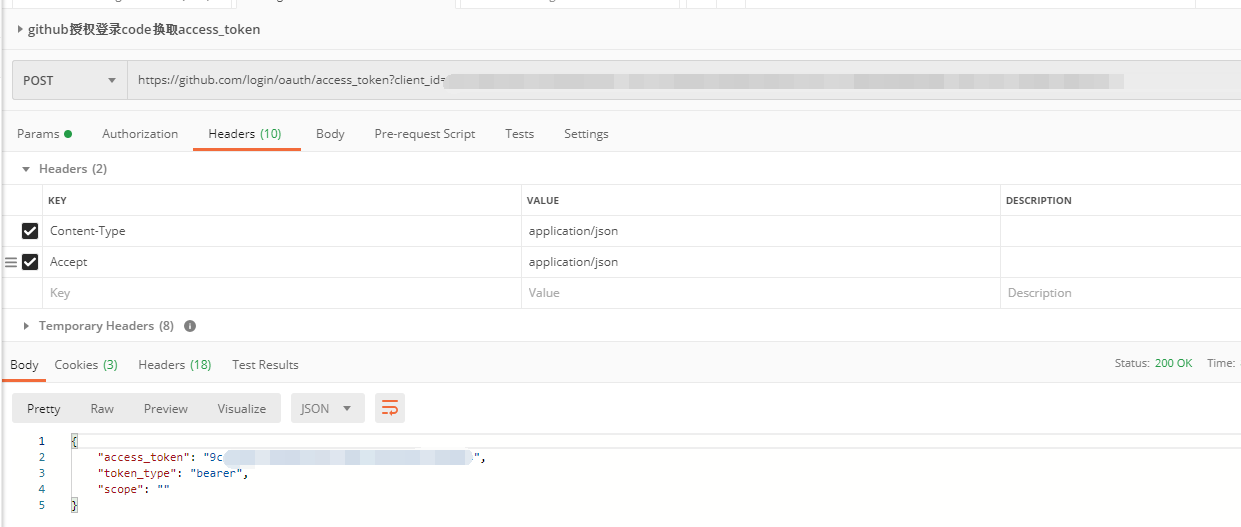Select the Preview view button
This screenshot has width=1241, height=527.
(x=166, y=408)
